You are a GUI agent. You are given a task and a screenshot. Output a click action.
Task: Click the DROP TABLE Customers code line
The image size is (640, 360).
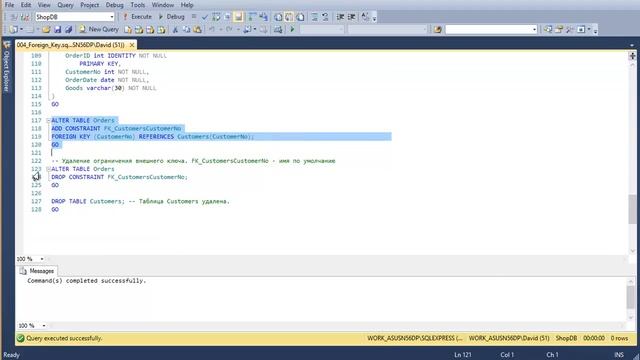tap(140, 201)
